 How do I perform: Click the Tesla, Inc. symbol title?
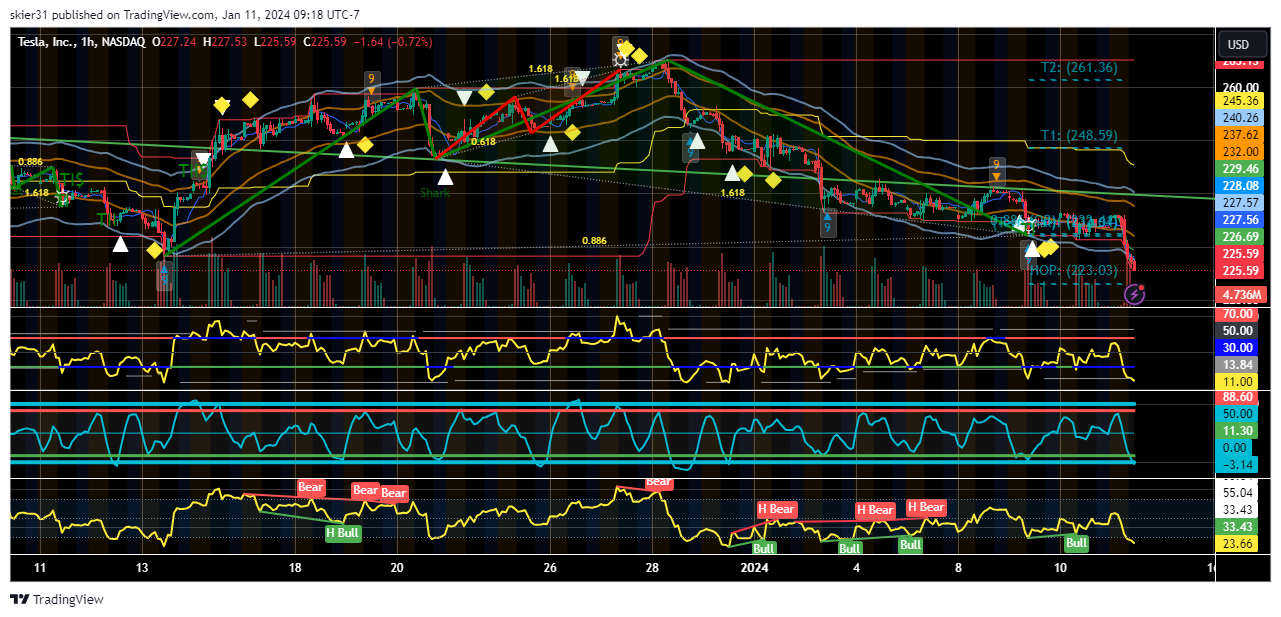click(x=51, y=42)
